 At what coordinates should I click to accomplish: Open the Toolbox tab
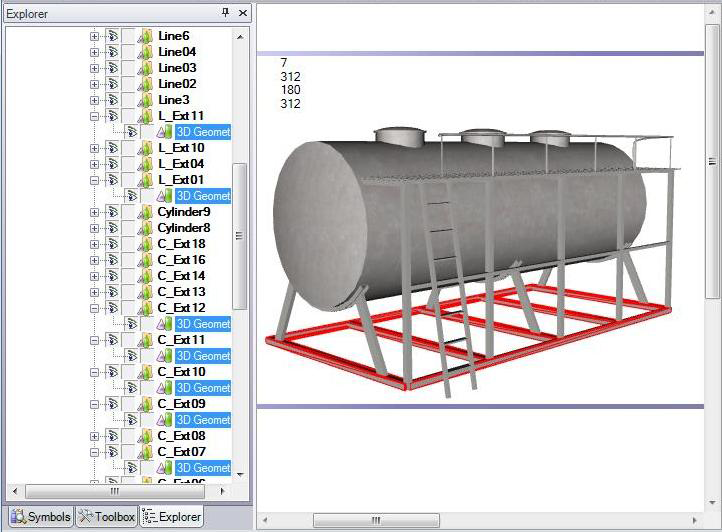coord(106,517)
